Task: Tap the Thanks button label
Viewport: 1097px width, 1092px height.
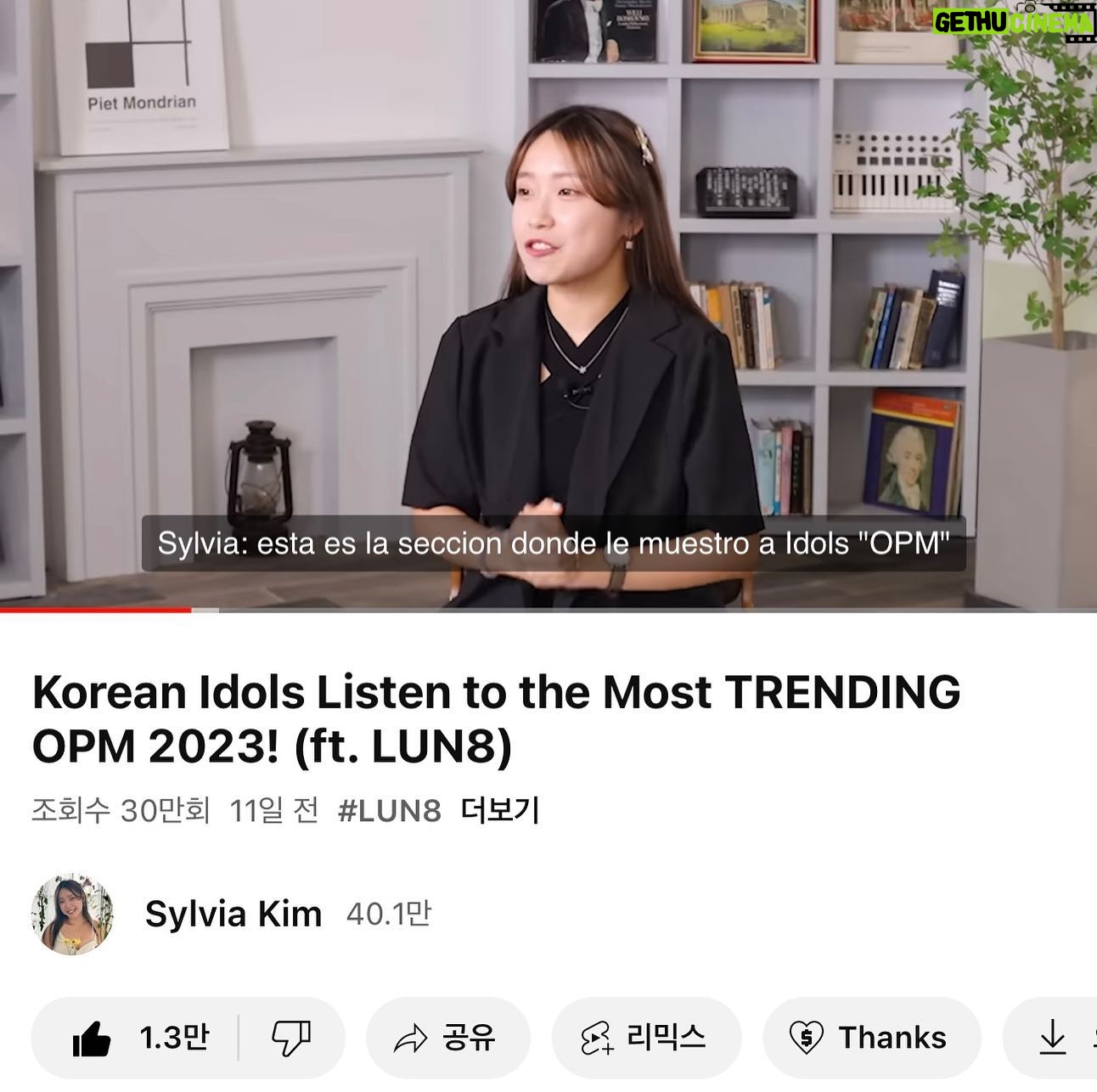Action: (892, 1038)
